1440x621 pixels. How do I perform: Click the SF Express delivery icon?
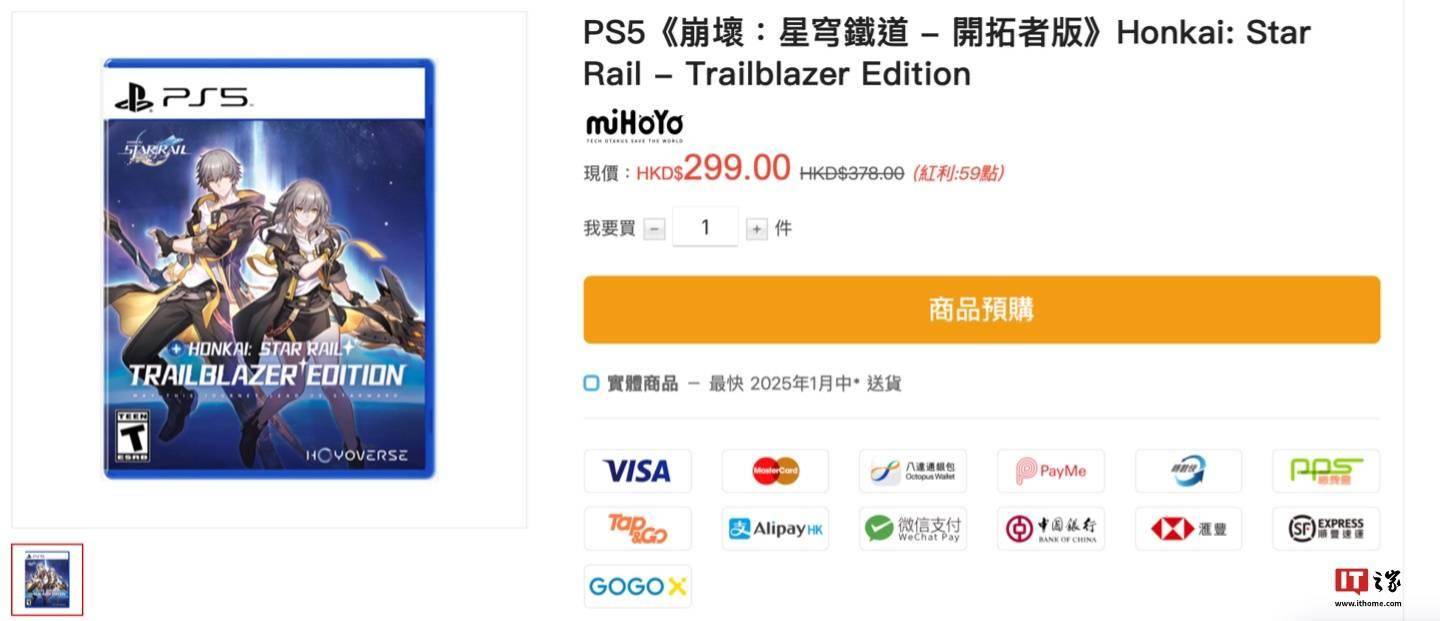[1326, 528]
